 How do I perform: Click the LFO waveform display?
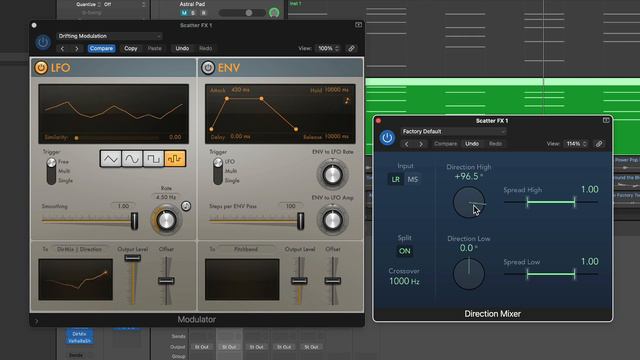[x=113, y=114]
